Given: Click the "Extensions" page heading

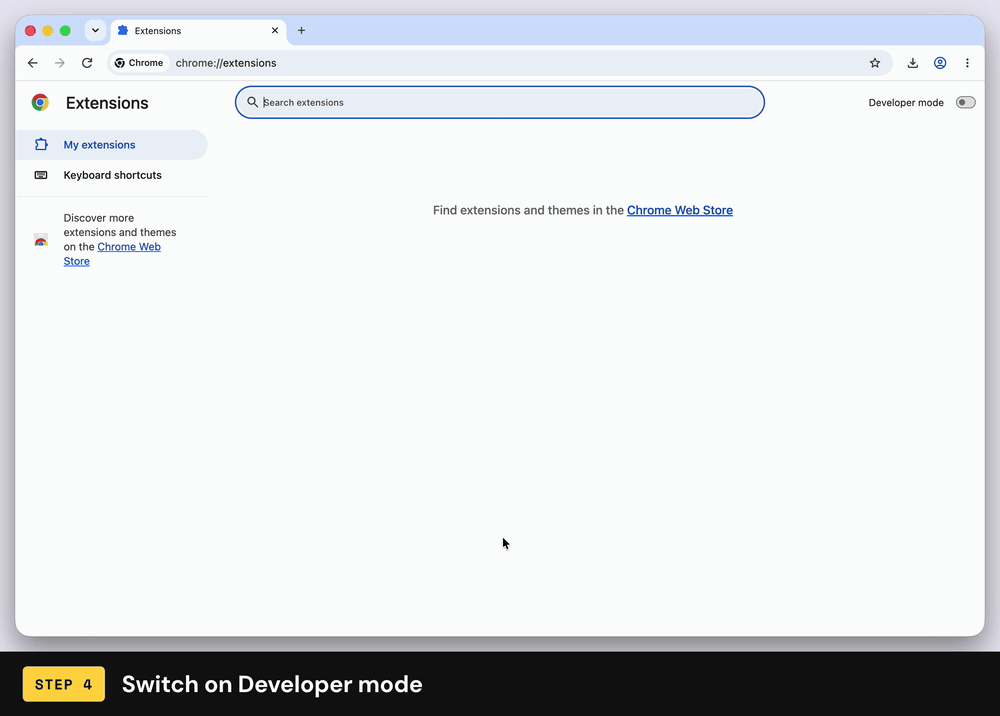Looking at the screenshot, I should 107,103.
